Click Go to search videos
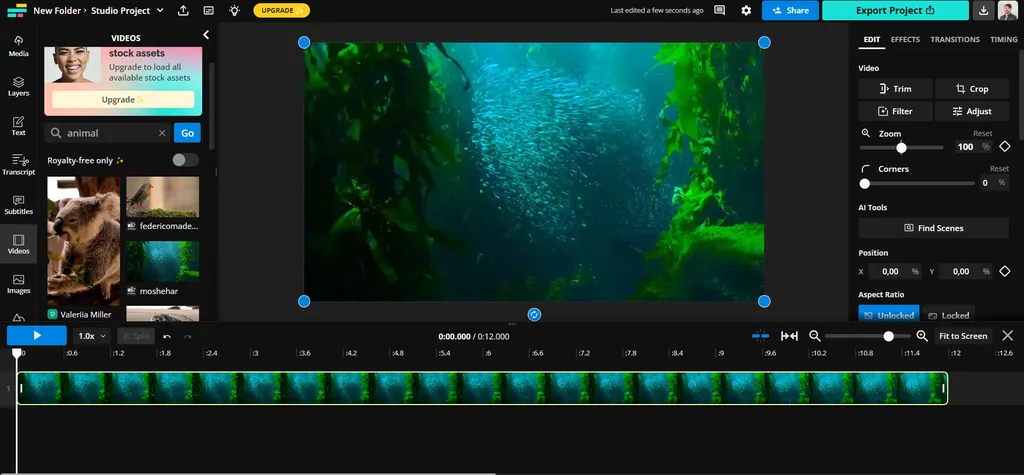The width and height of the screenshot is (1024, 475). 187,133
